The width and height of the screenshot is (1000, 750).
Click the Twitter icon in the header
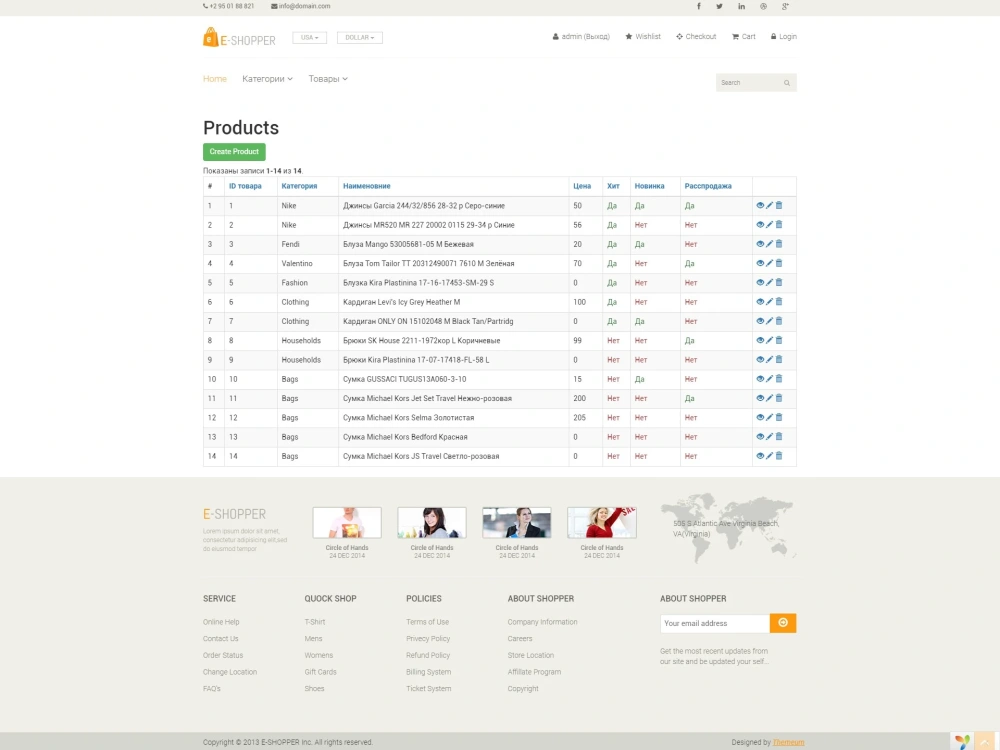pyautogui.click(x=717, y=7)
